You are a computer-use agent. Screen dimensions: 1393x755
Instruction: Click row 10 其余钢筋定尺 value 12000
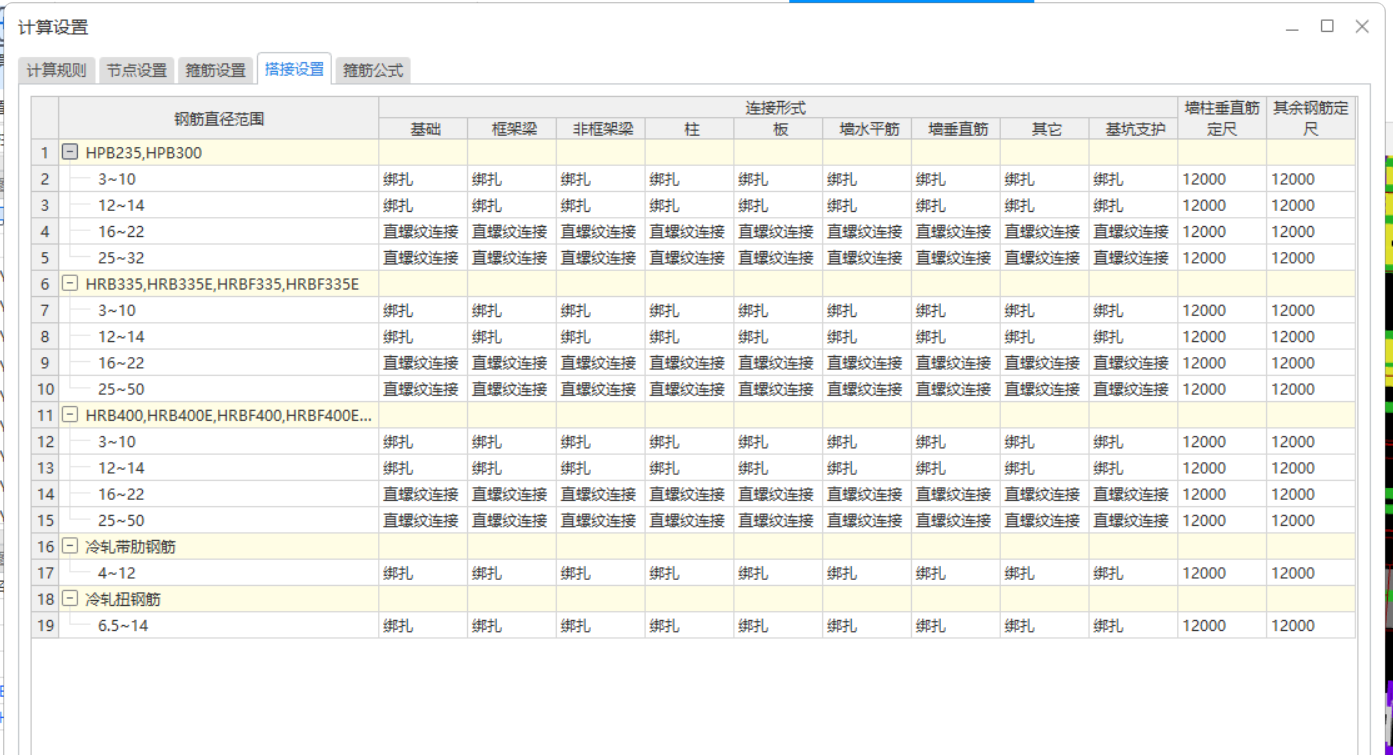pos(1311,389)
